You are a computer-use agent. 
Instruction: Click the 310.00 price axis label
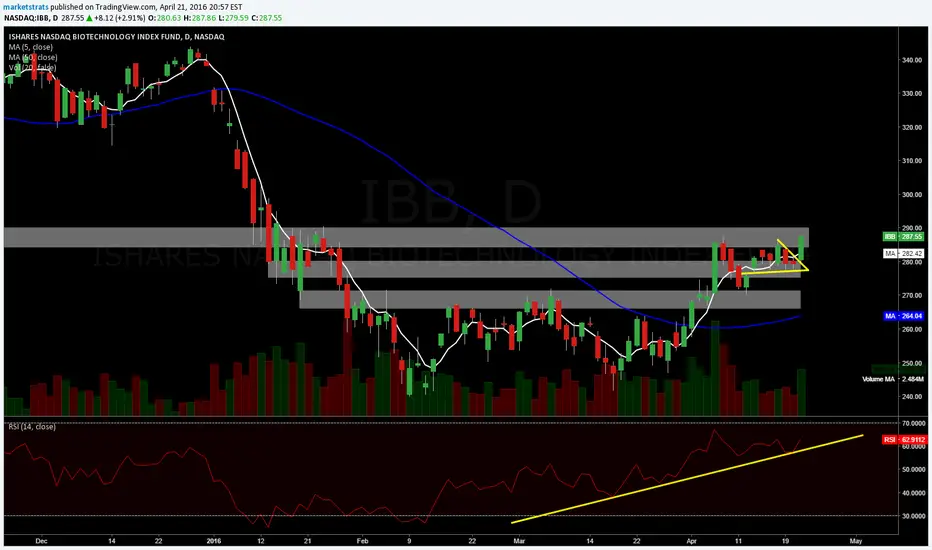(912, 161)
